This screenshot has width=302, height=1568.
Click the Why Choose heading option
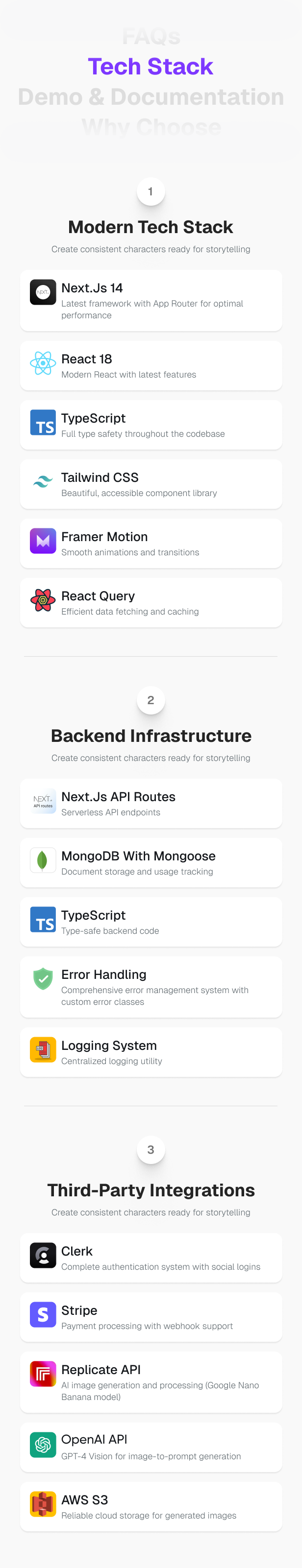[151, 127]
